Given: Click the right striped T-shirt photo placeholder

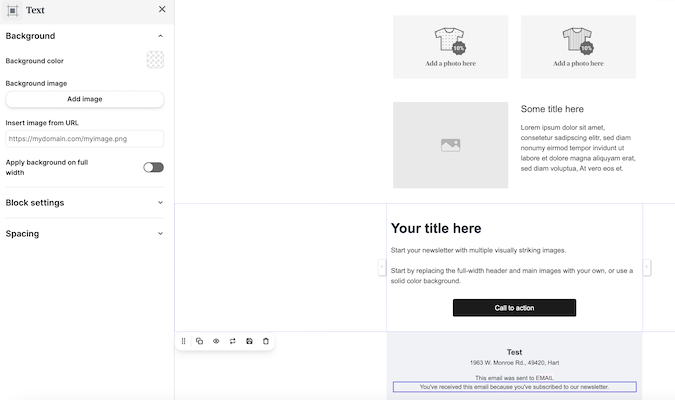Looking at the screenshot, I should 578,47.
